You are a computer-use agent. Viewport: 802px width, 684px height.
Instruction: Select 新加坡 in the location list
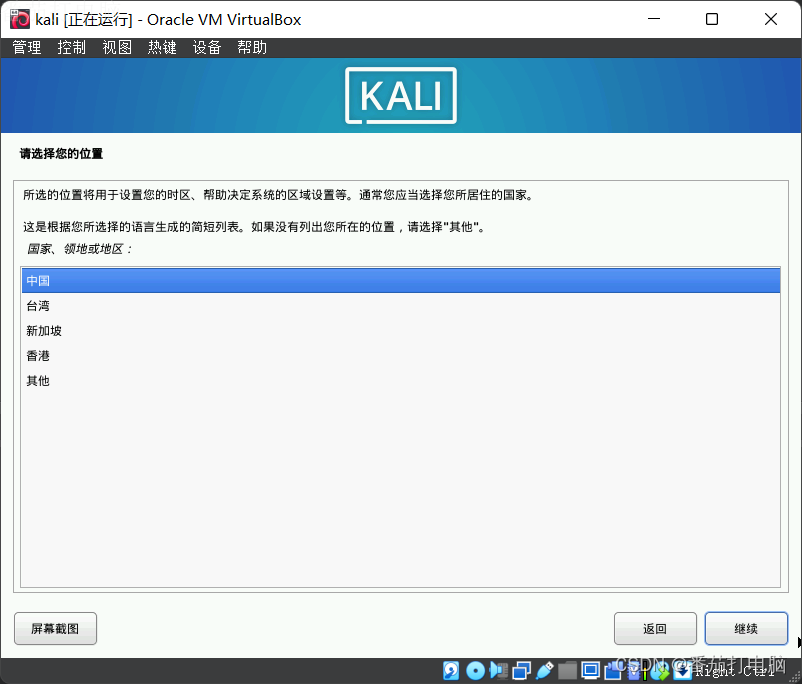coord(401,330)
